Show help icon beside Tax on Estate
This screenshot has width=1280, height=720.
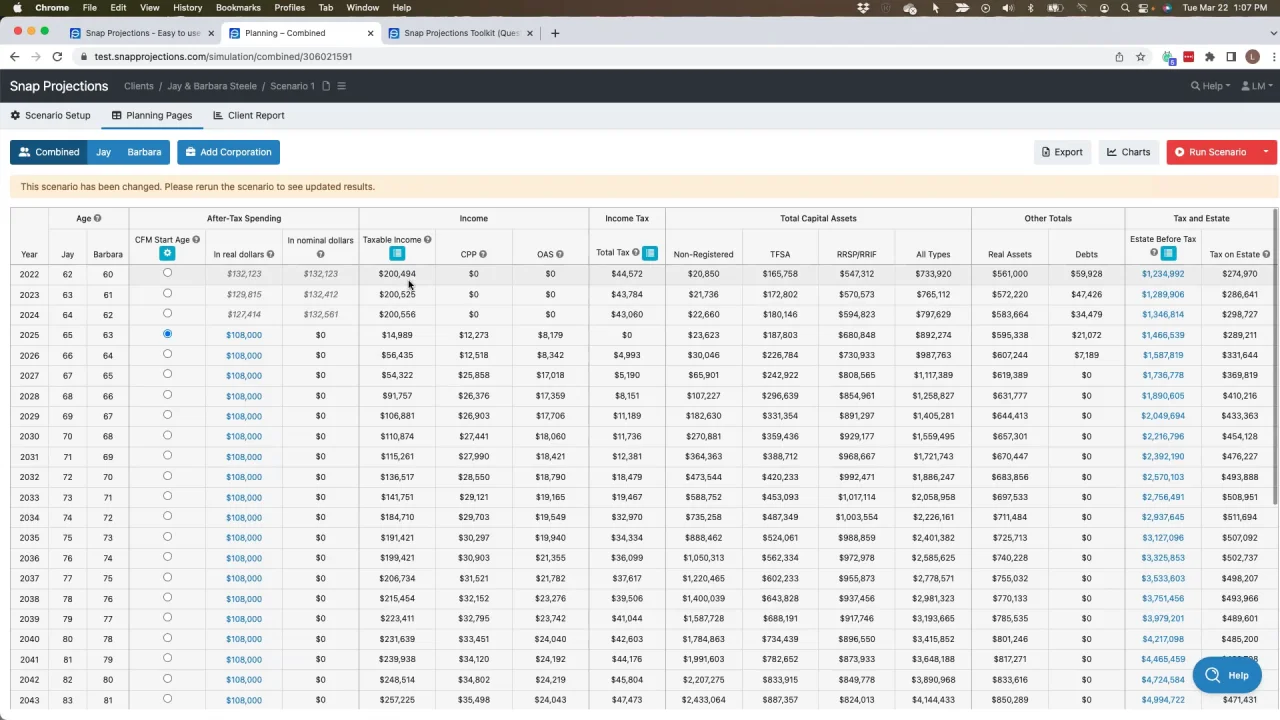tap(1266, 254)
